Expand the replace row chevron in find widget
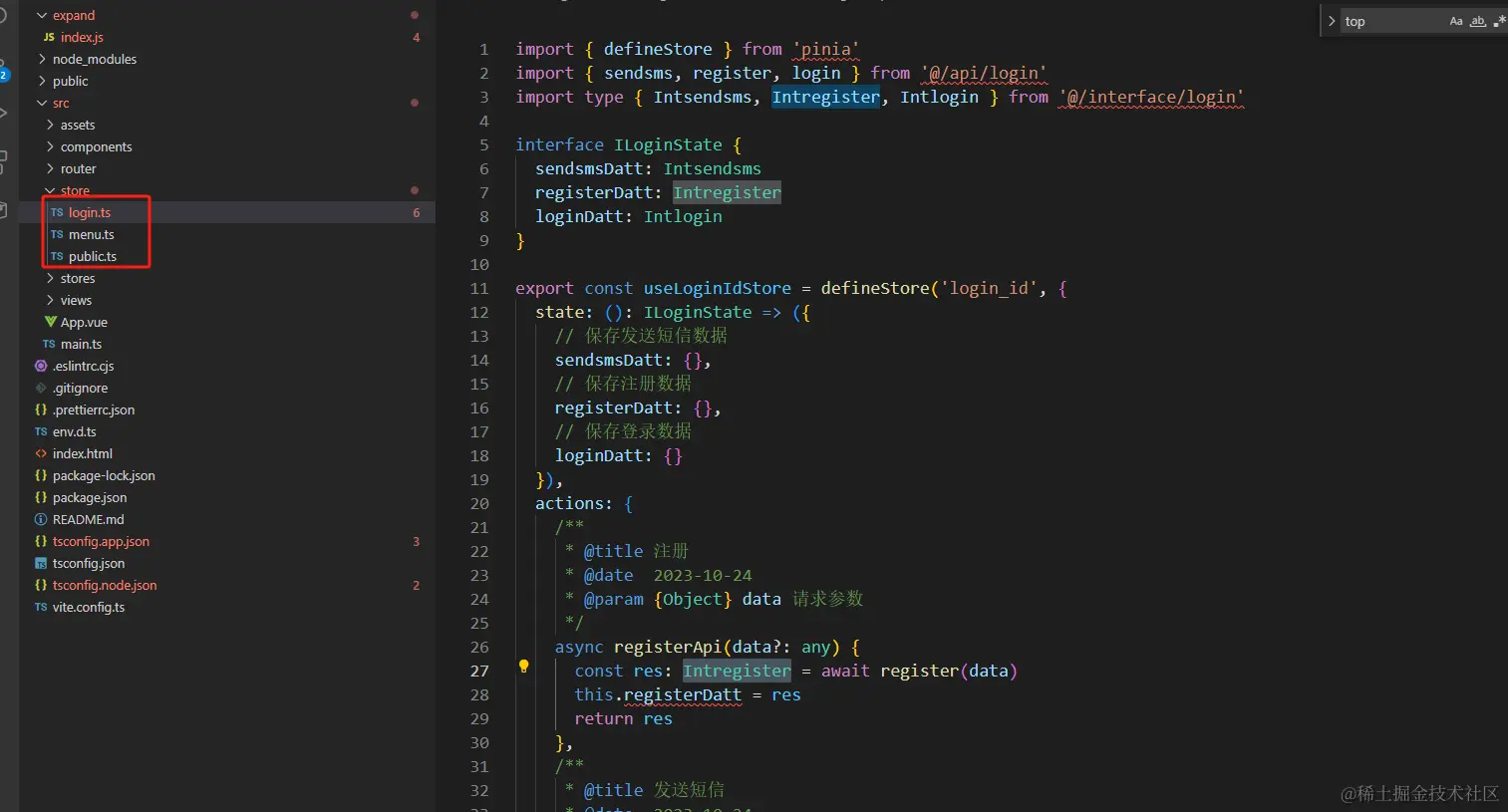1508x812 pixels. 1332,21
